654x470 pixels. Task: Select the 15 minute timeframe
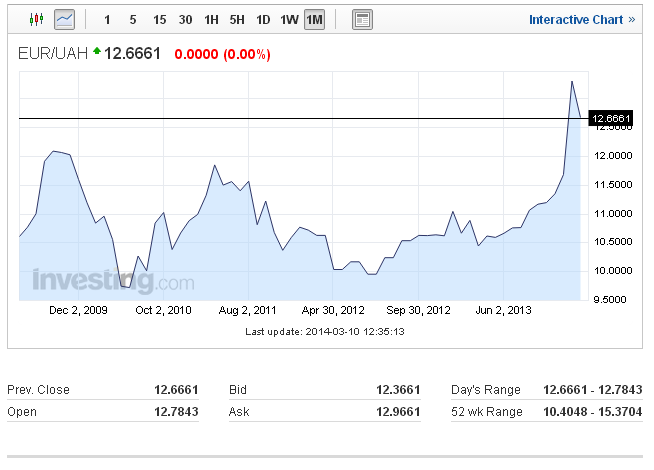click(x=159, y=20)
